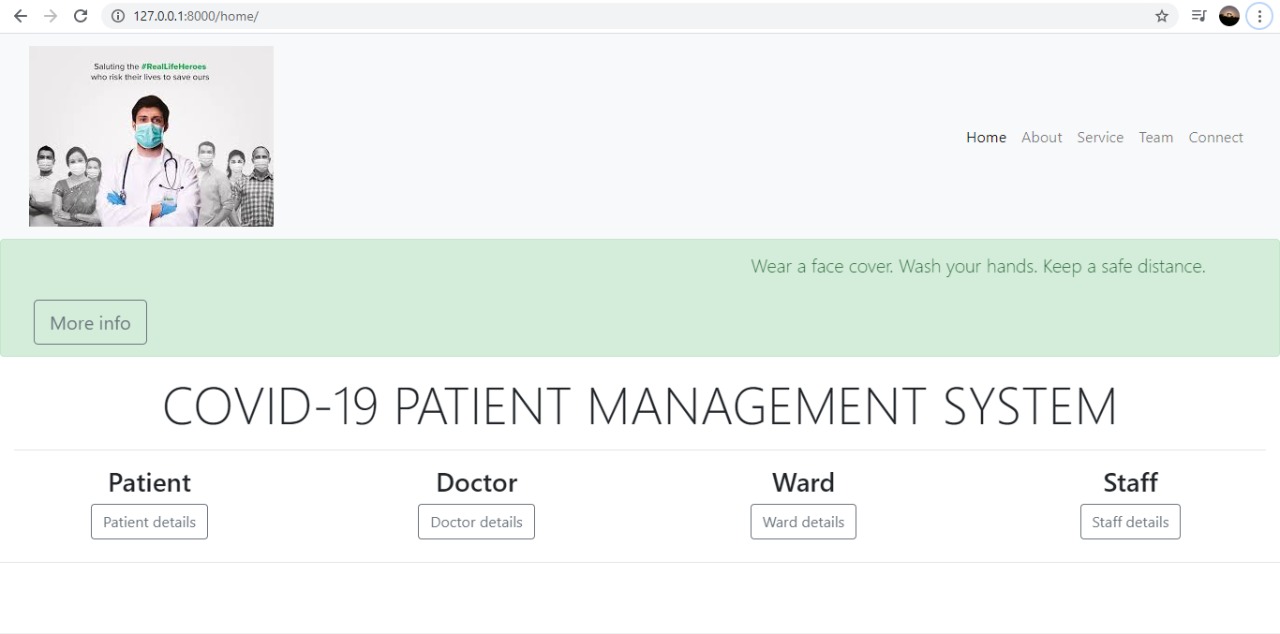Open the reading list icon
This screenshot has height=634, width=1280.
tap(1198, 16)
